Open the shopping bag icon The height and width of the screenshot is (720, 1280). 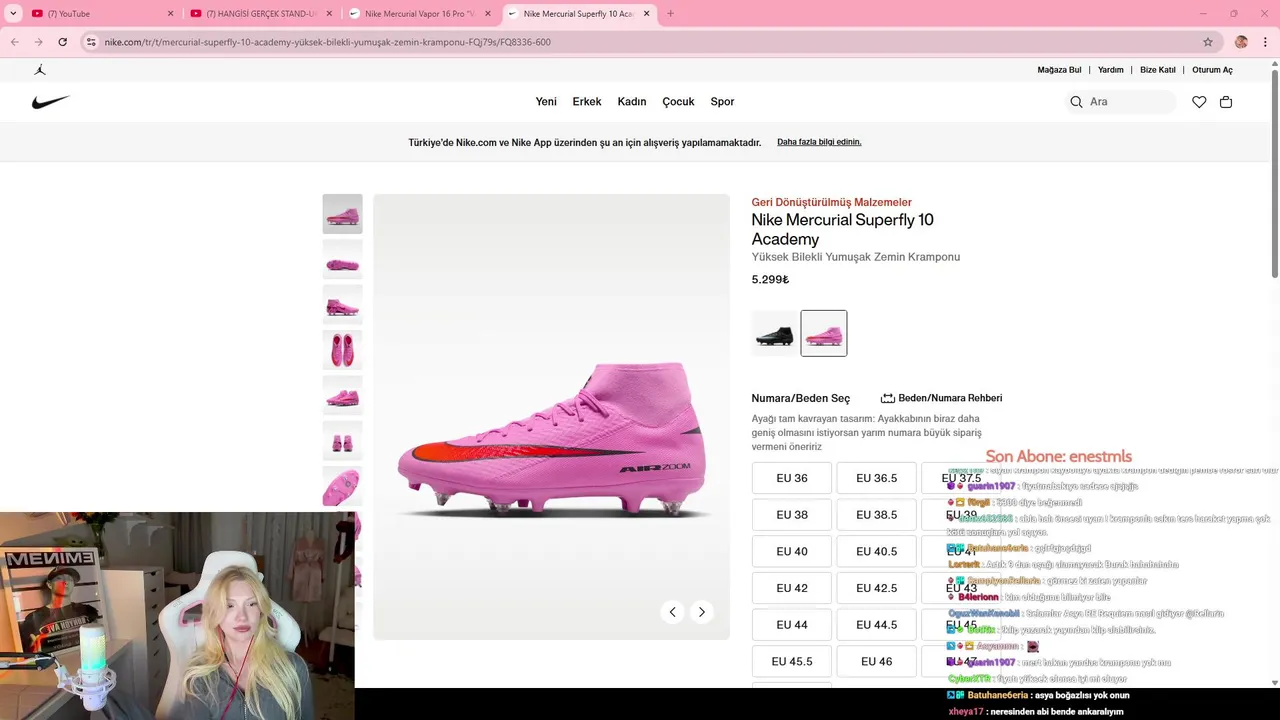coord(1226,102)
